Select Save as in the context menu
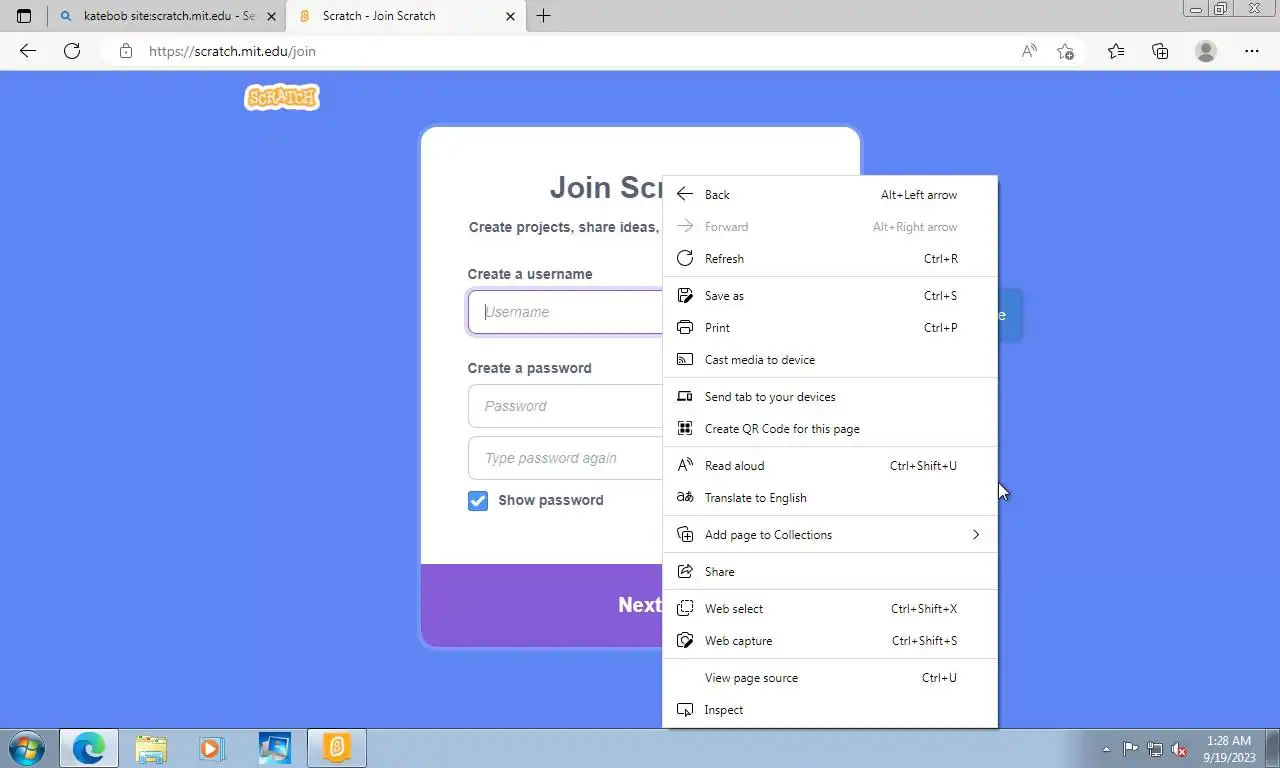 coord(830,296)
